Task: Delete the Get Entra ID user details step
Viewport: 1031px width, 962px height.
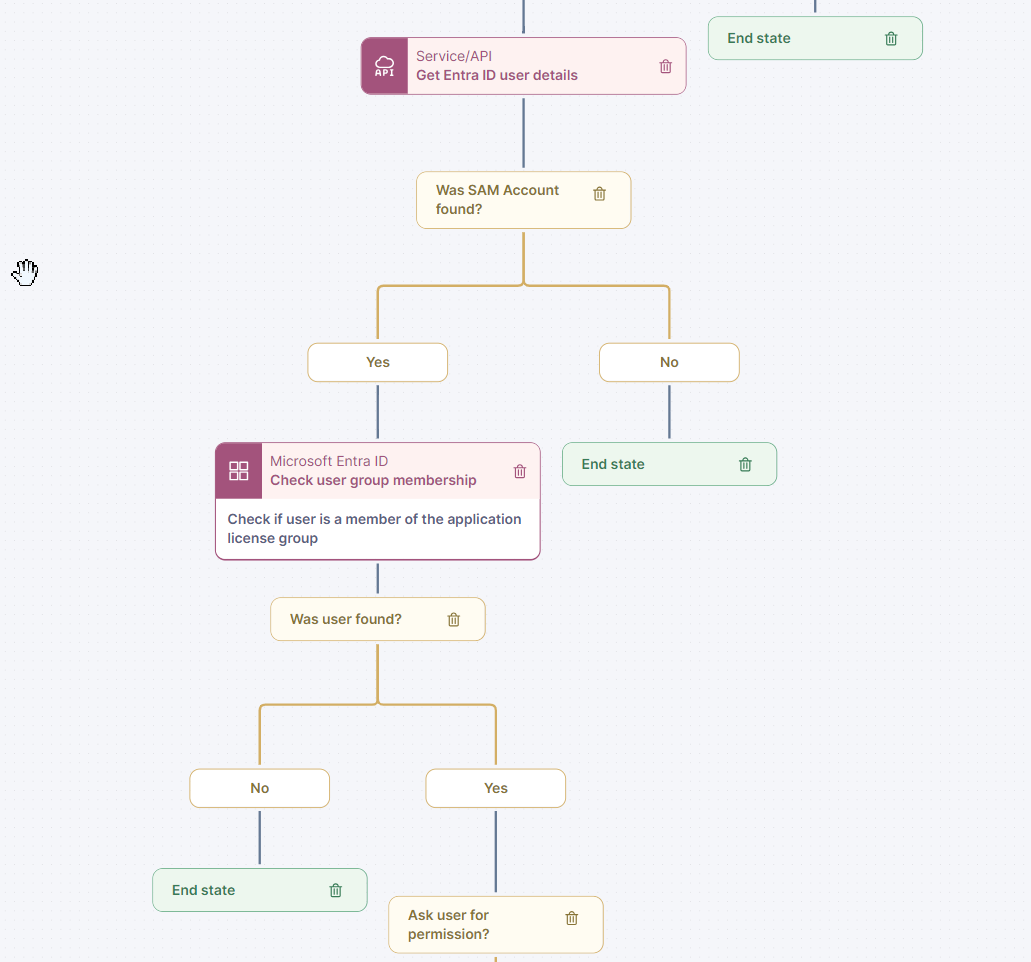Action: click(666, 66)
